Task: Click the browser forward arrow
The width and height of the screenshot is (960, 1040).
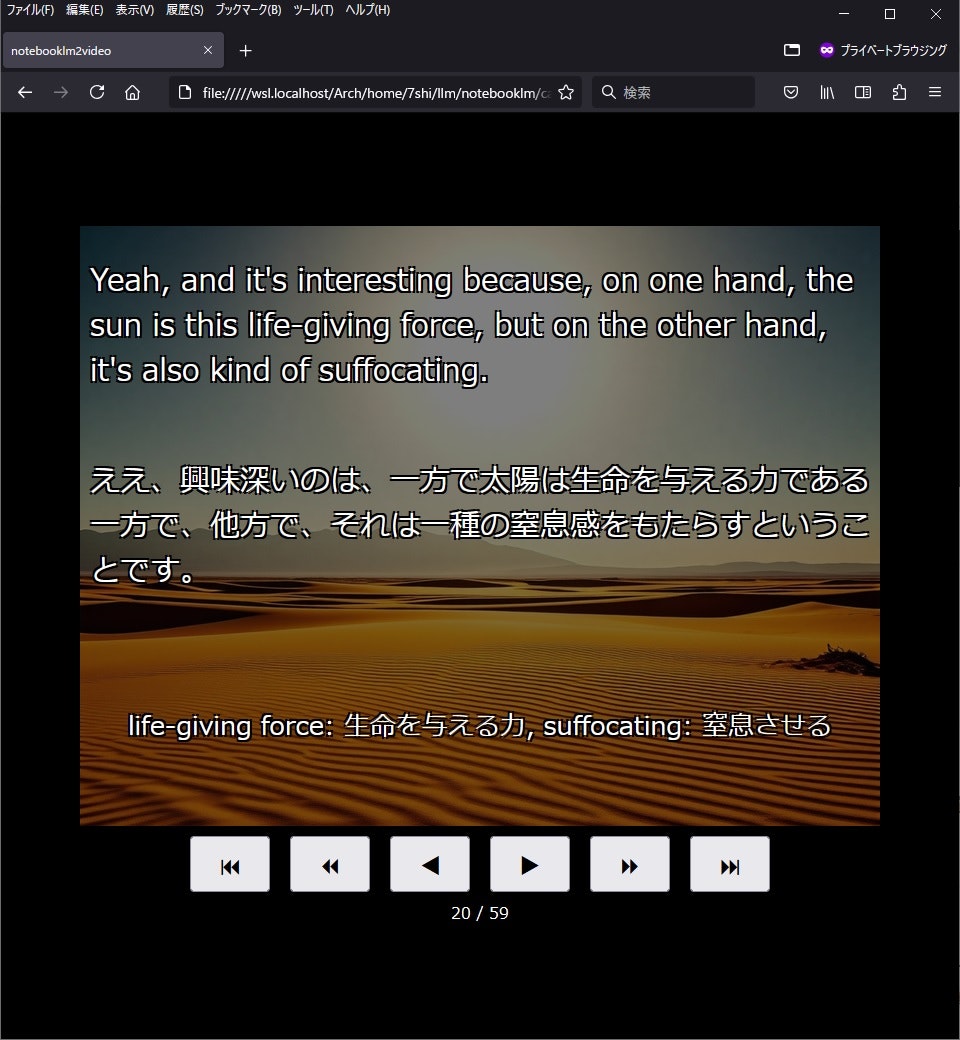Action: click(x=61, y=92)
